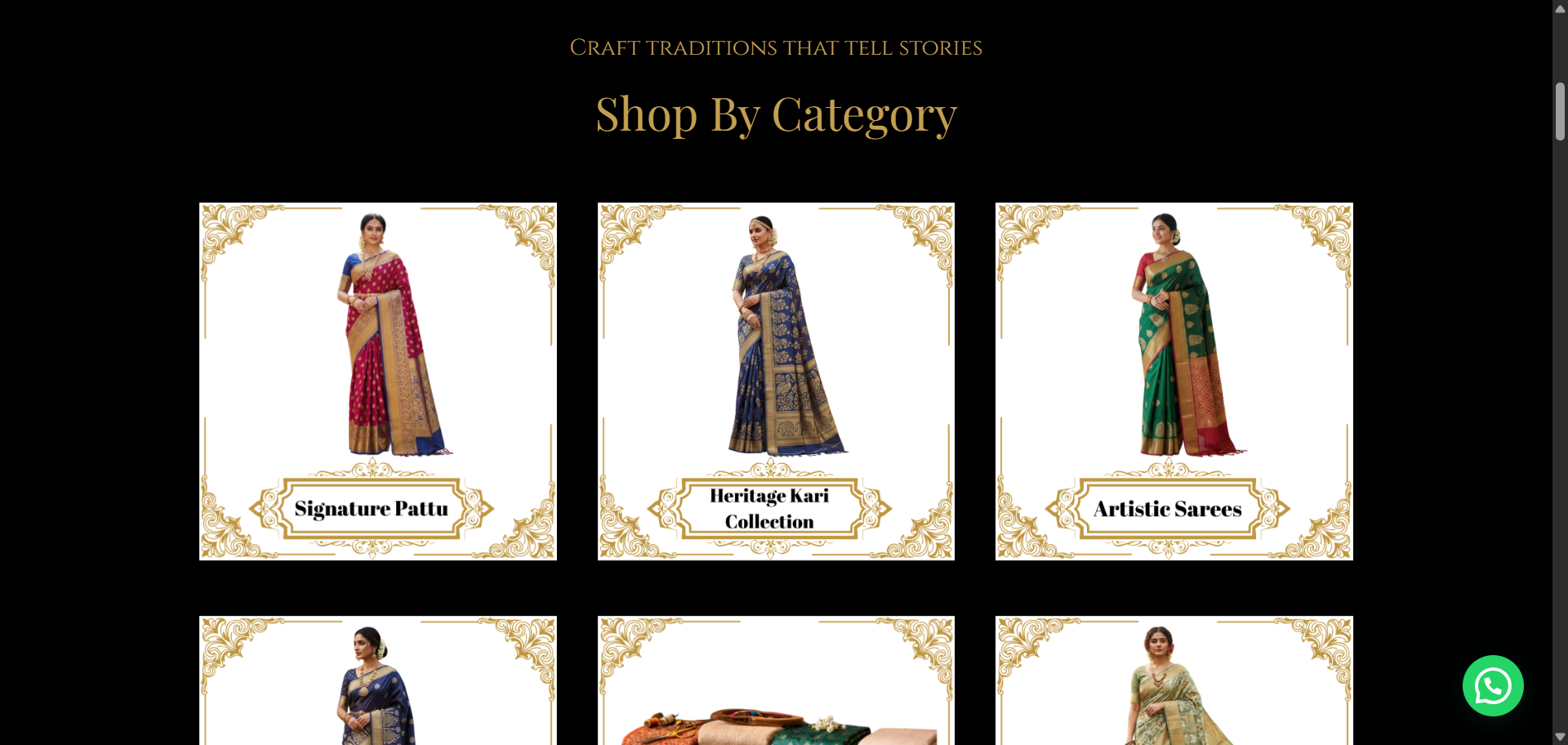Open the navy saree card in second row
This screenshot has height=745, width=1568.
click(378, 680)
